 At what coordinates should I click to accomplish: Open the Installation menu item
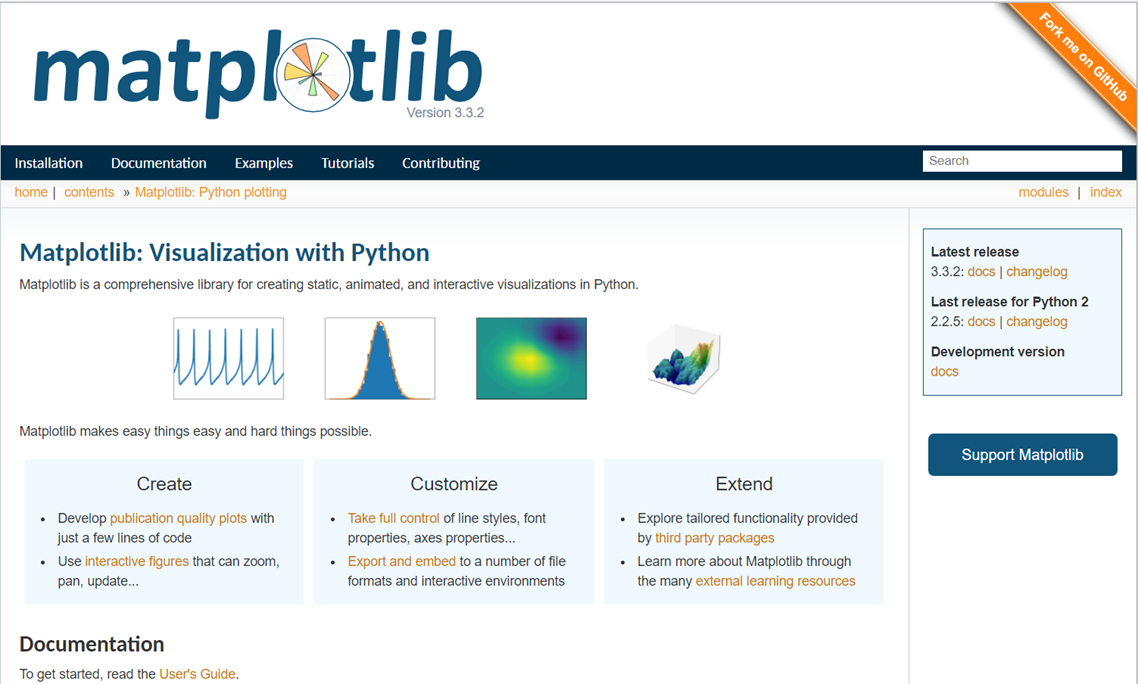pos(49,163)
